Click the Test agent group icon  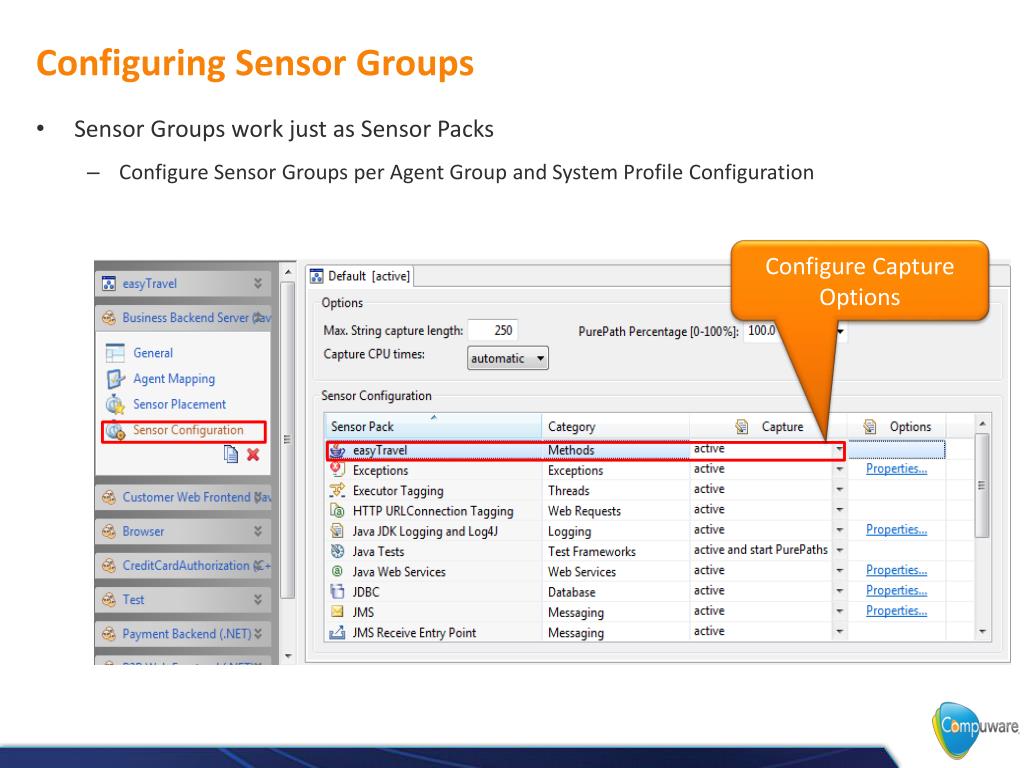point(108,600)
